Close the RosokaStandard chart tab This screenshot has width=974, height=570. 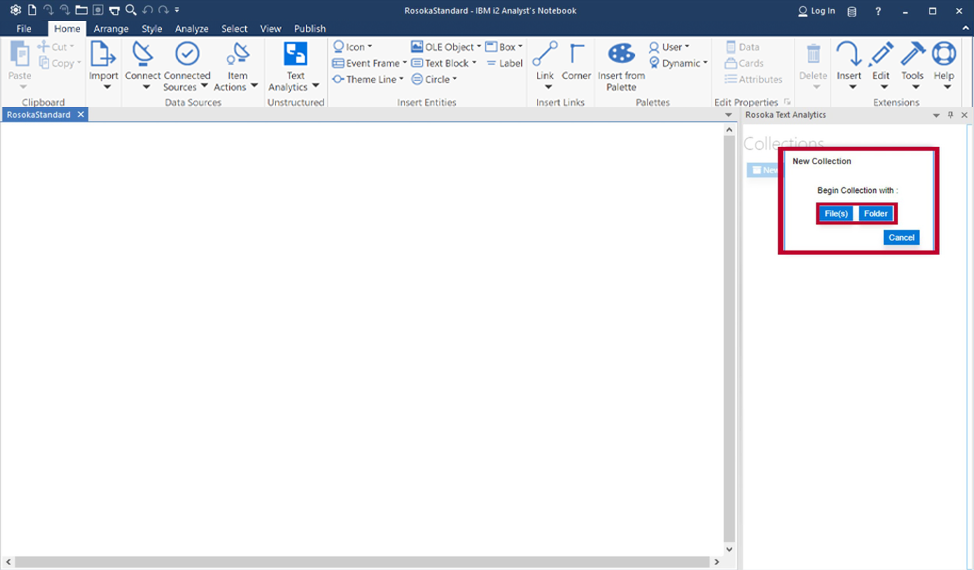point(81,115)
